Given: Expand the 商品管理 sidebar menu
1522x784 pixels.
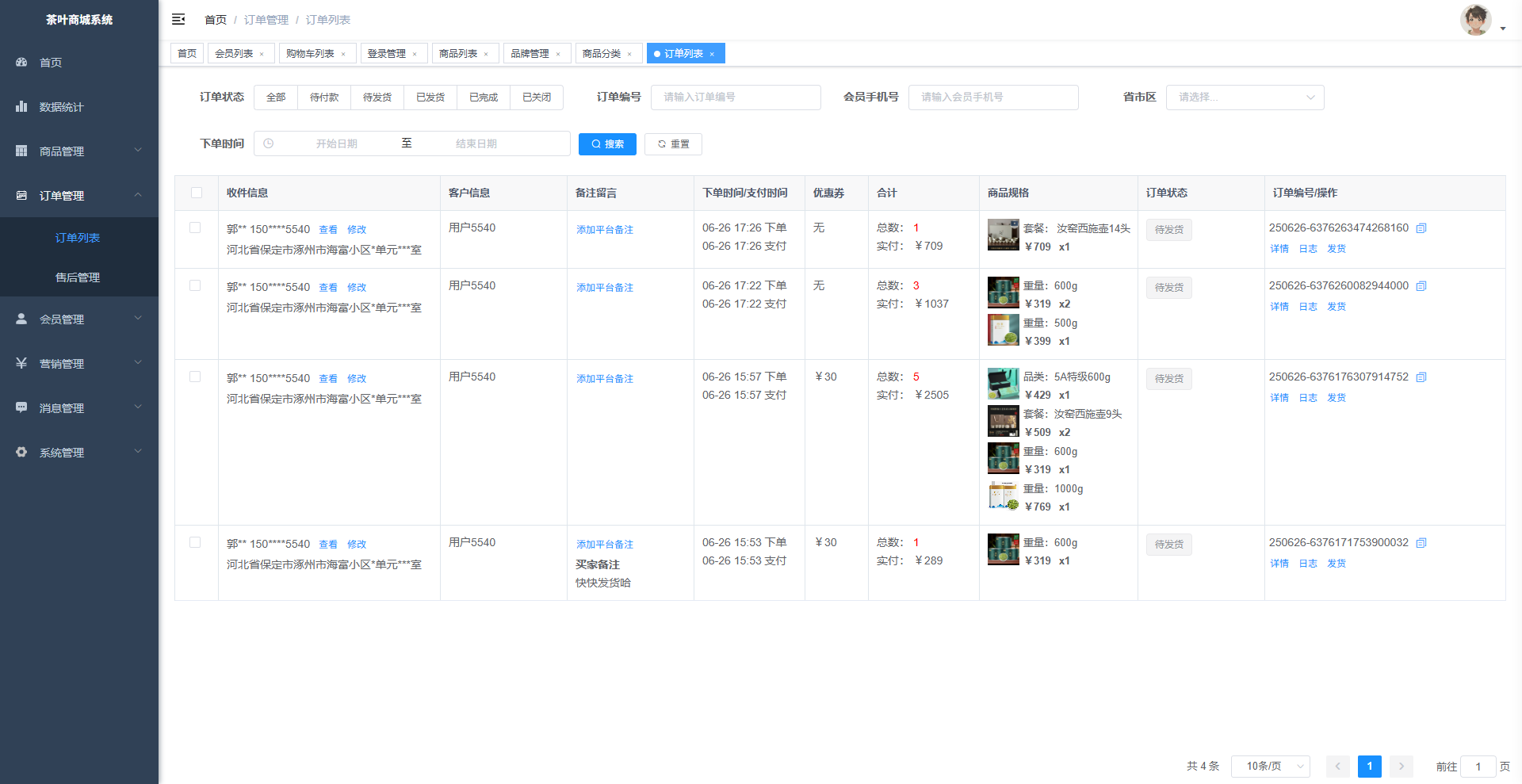Looking at the screenshot, I should coord(79,151).
